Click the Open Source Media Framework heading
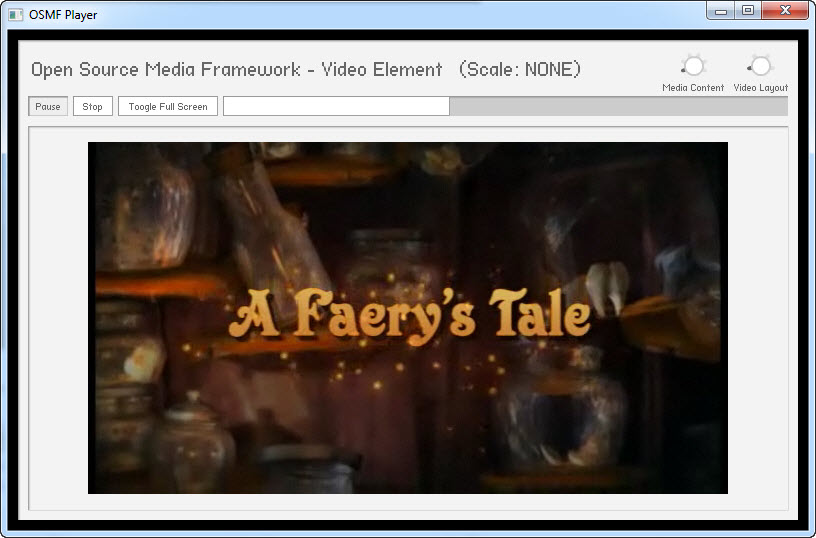This screenshot has width=816, height=538. (305, 69)
